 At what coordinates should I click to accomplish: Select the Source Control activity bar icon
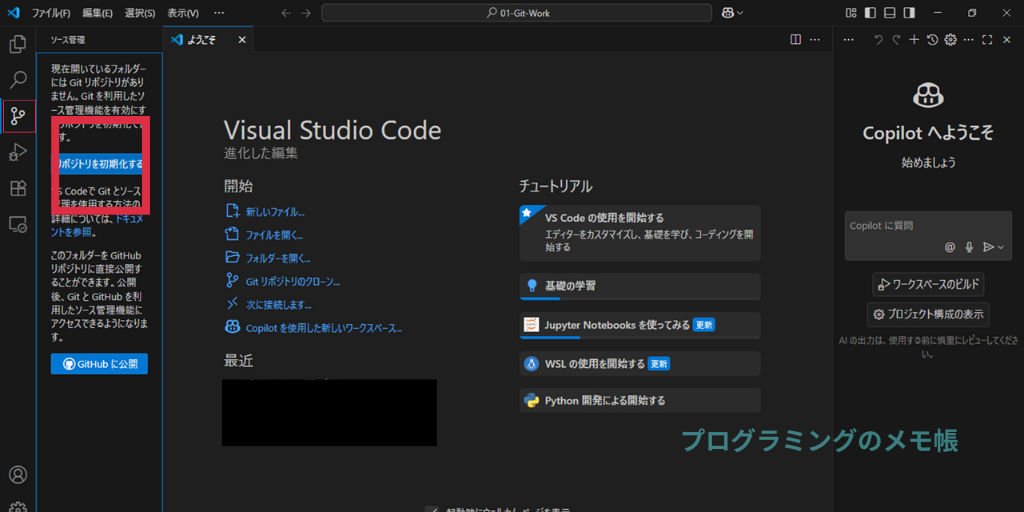(18, 117)
